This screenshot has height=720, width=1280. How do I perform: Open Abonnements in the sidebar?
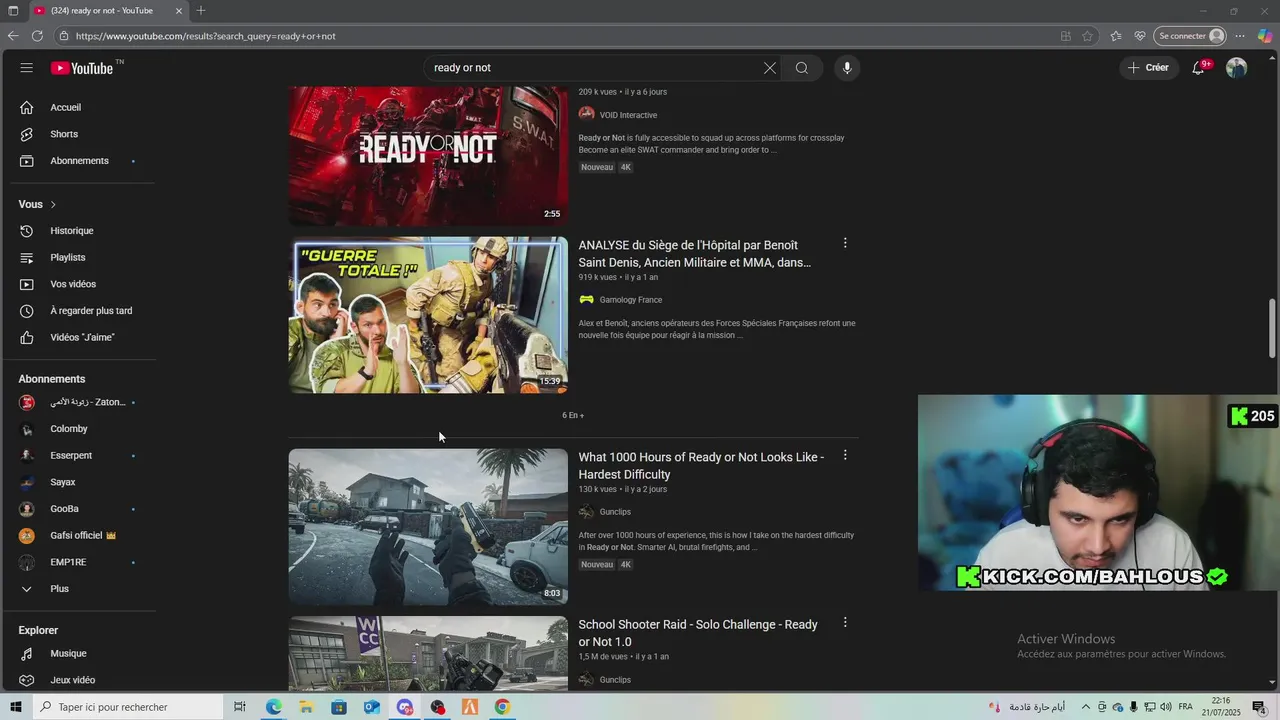[78, 161]
